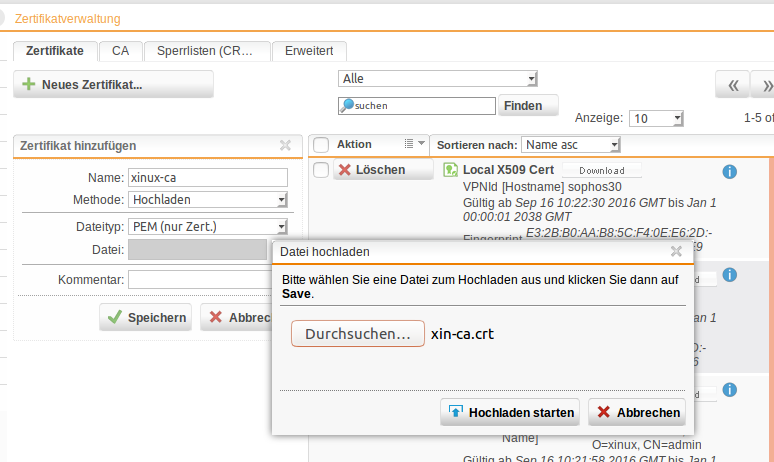Open the Methode dropdown

click(x=208, y=199)
